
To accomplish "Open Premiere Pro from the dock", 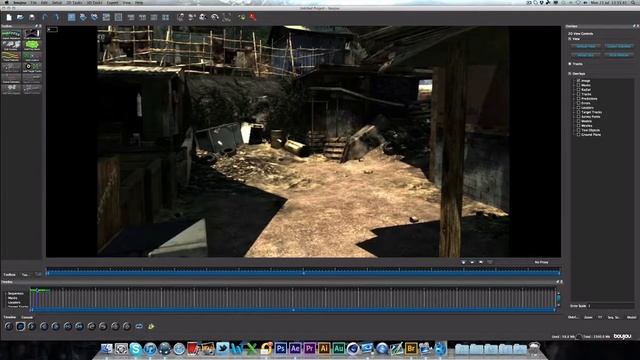I will tap(309, 348).
